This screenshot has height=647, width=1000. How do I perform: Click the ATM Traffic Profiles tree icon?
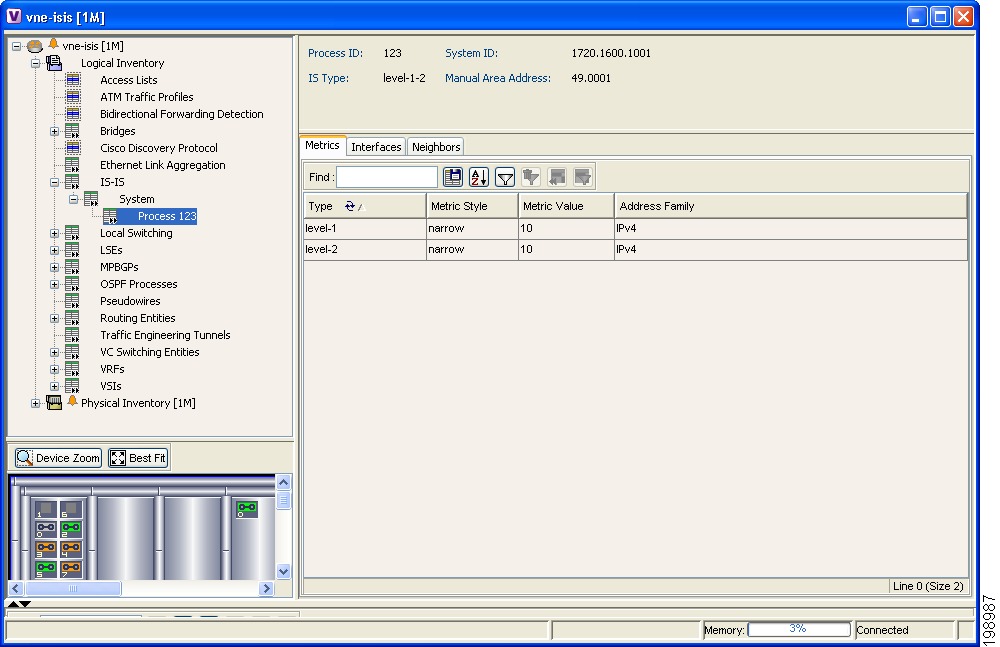pos(73,97)
